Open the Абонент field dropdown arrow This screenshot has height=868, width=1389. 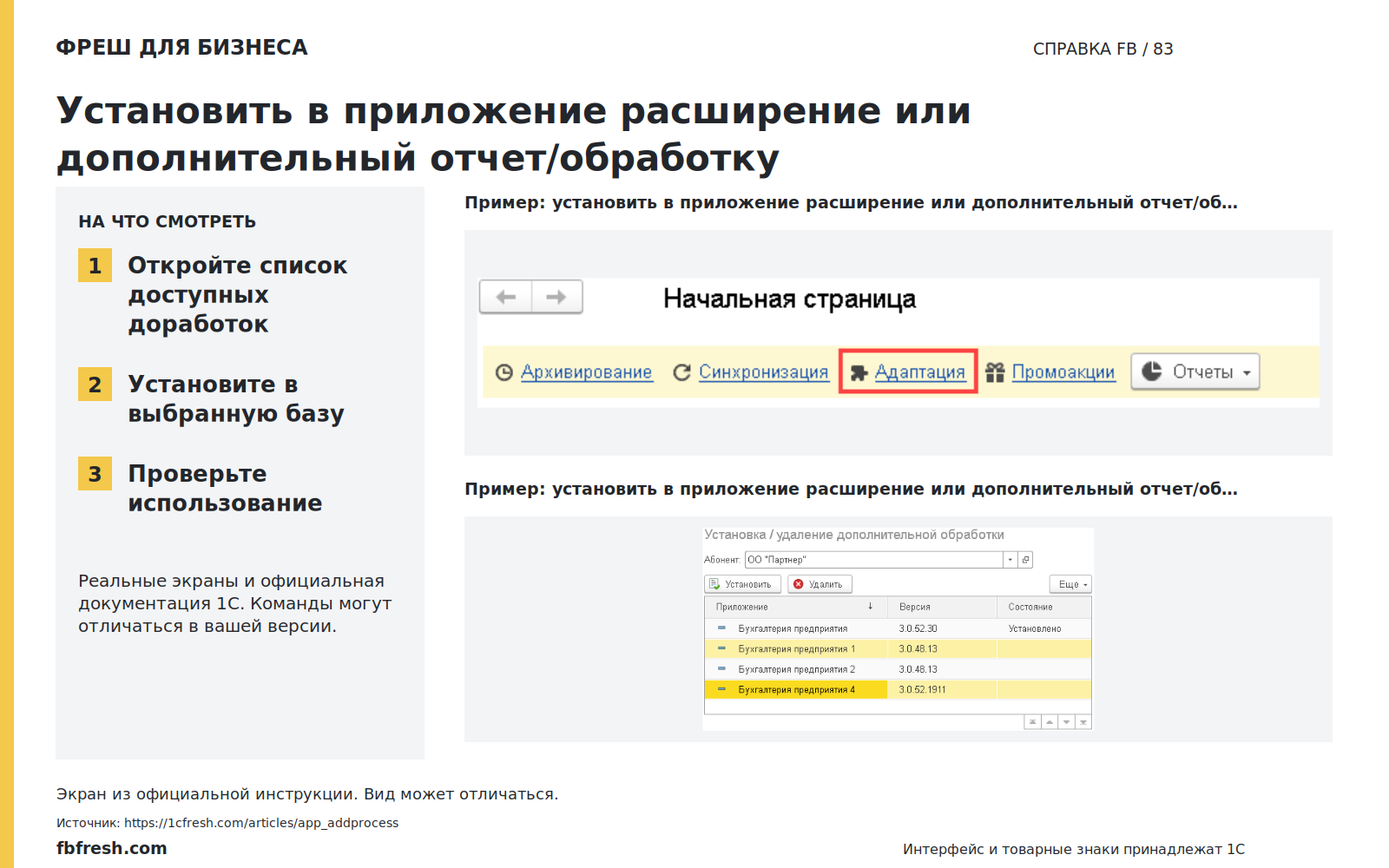[1010, 560]
